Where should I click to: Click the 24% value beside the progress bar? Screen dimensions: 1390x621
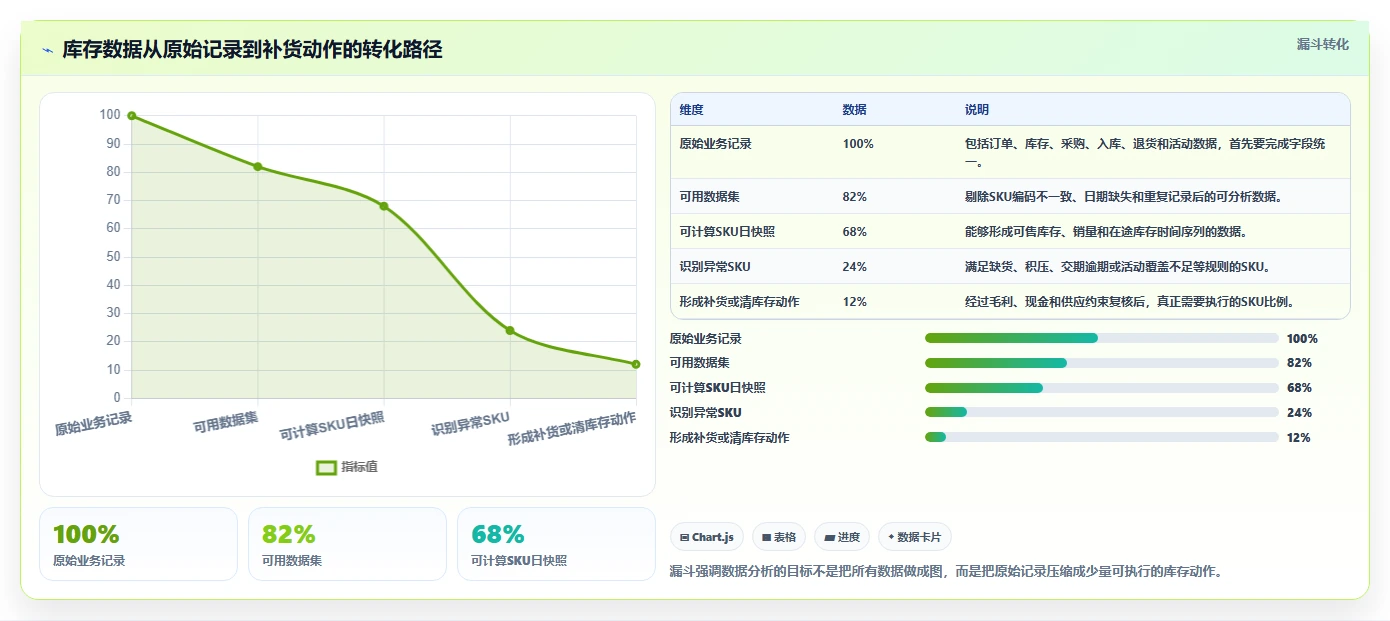1299,413
